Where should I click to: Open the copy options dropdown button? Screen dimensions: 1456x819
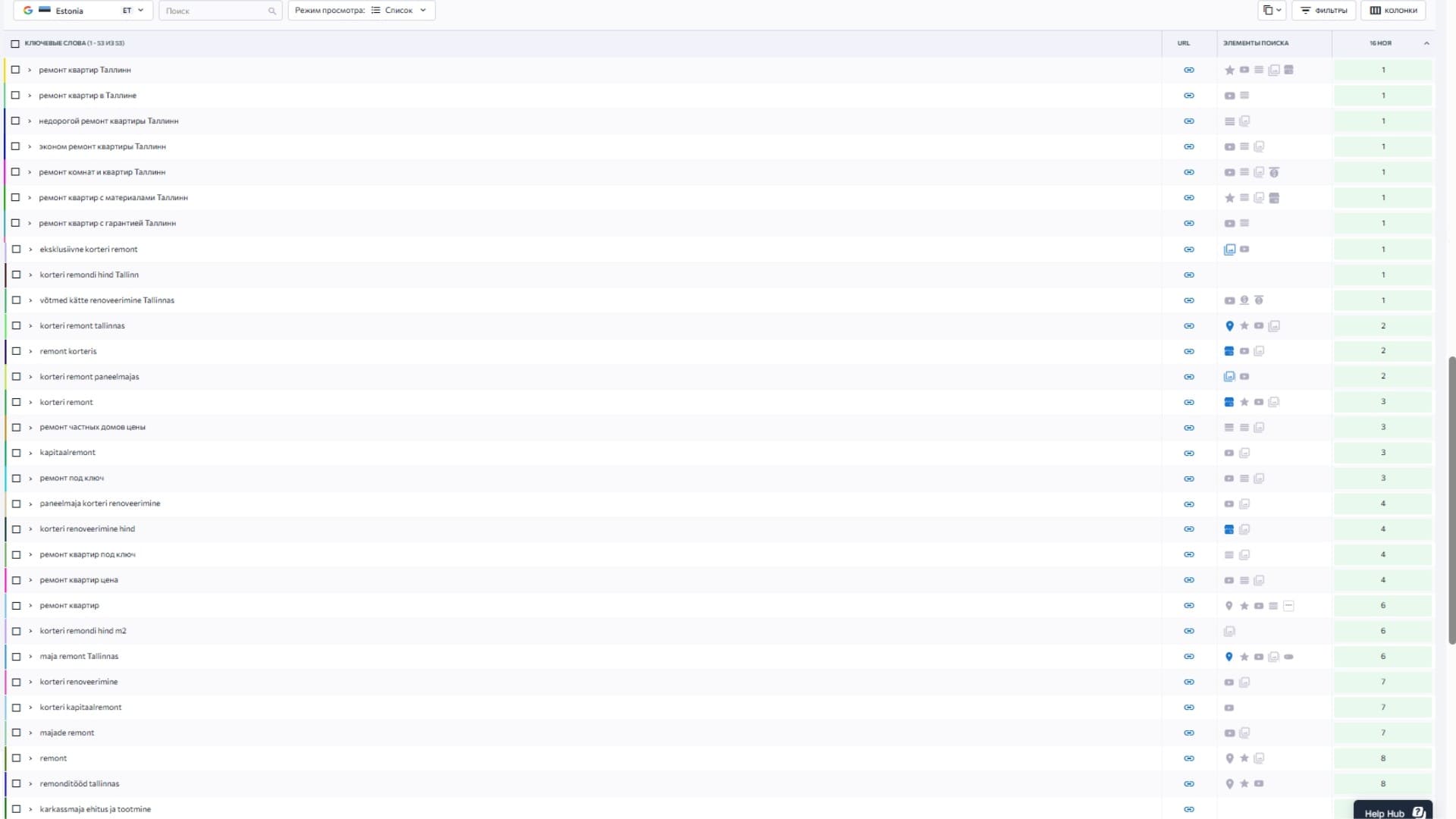tap(1272, 11)
